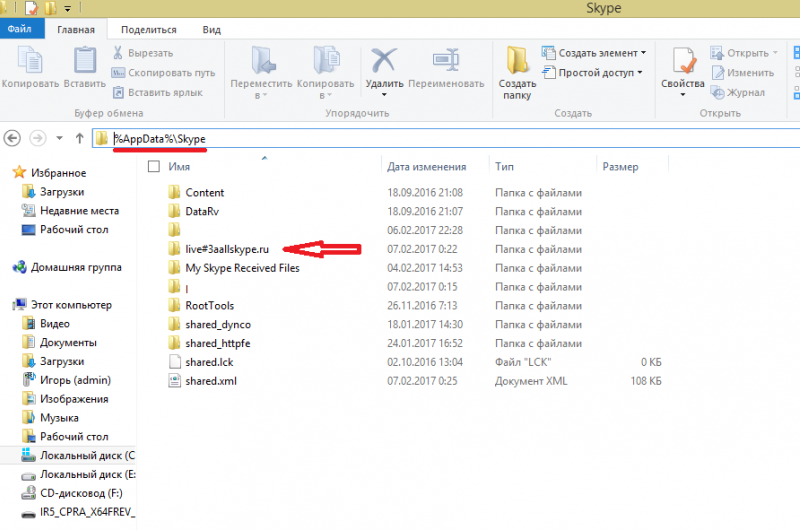Select the shared.xml file

[211, 381]
